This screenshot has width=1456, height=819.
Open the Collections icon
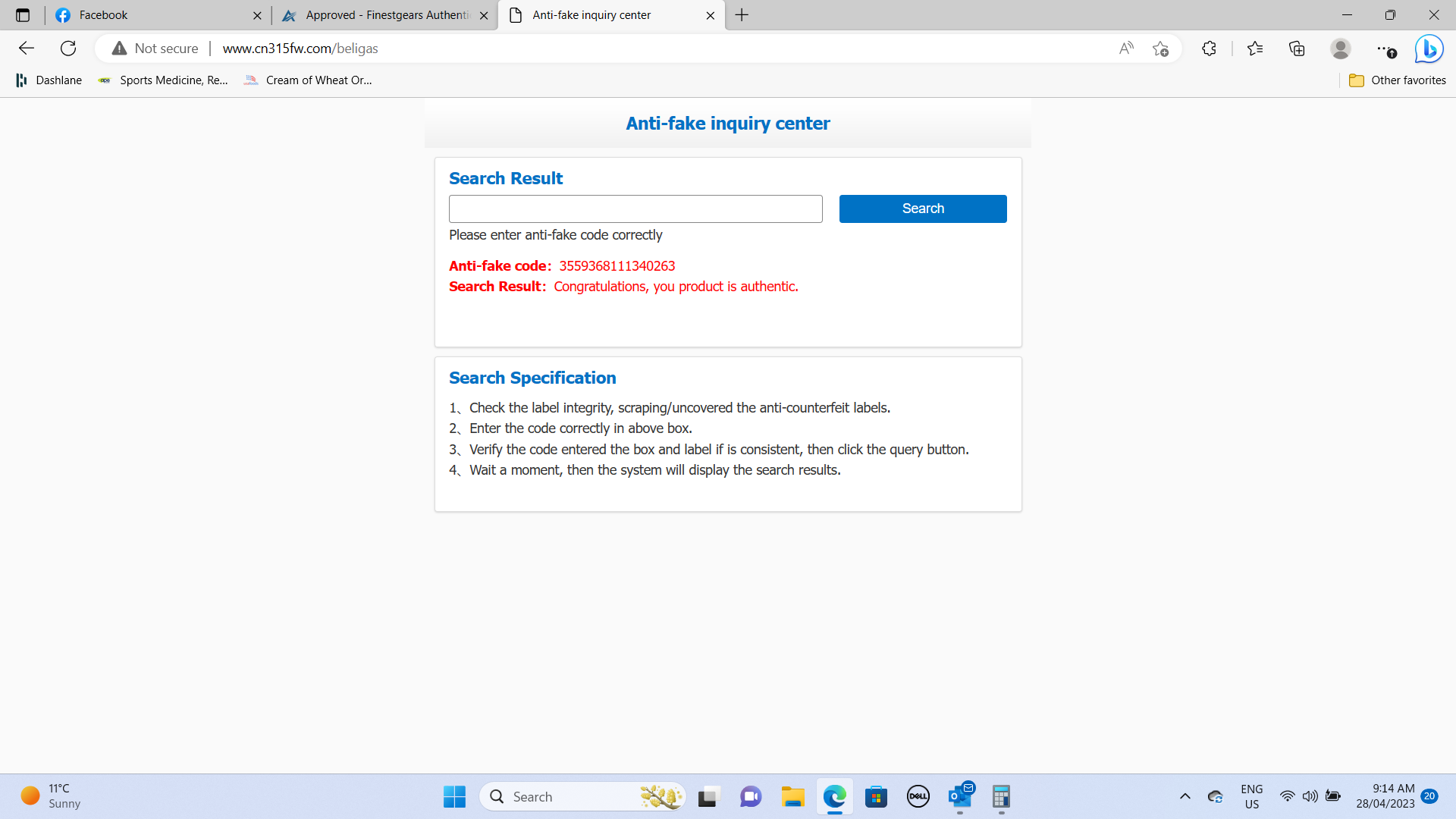(1297, 49)
